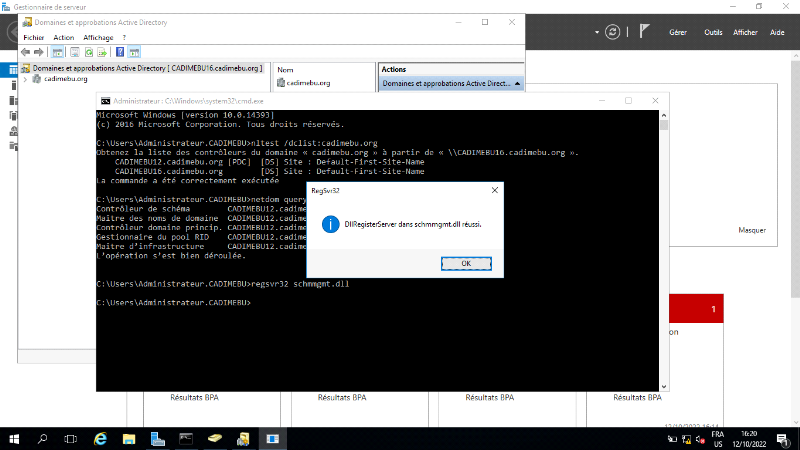Click the taskbar search magnifier icon
This screenshot has height=450, width=800.
click(x=43, y=438)
